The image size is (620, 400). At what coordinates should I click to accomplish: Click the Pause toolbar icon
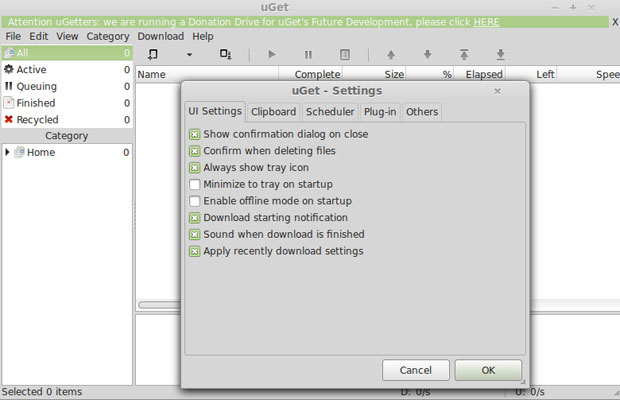308,55
